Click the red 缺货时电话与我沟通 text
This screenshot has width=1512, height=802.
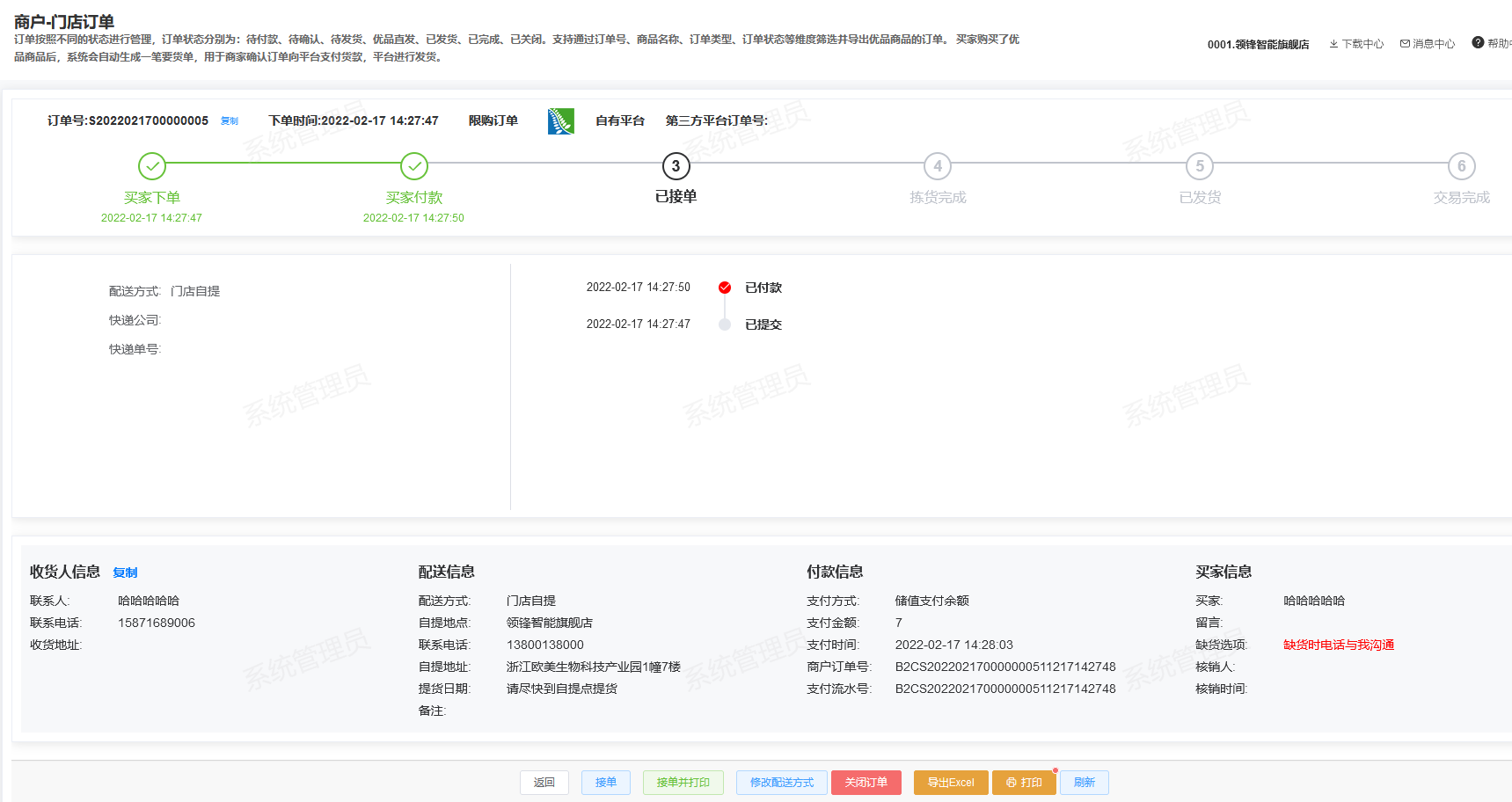click(x=1339, y=645)
